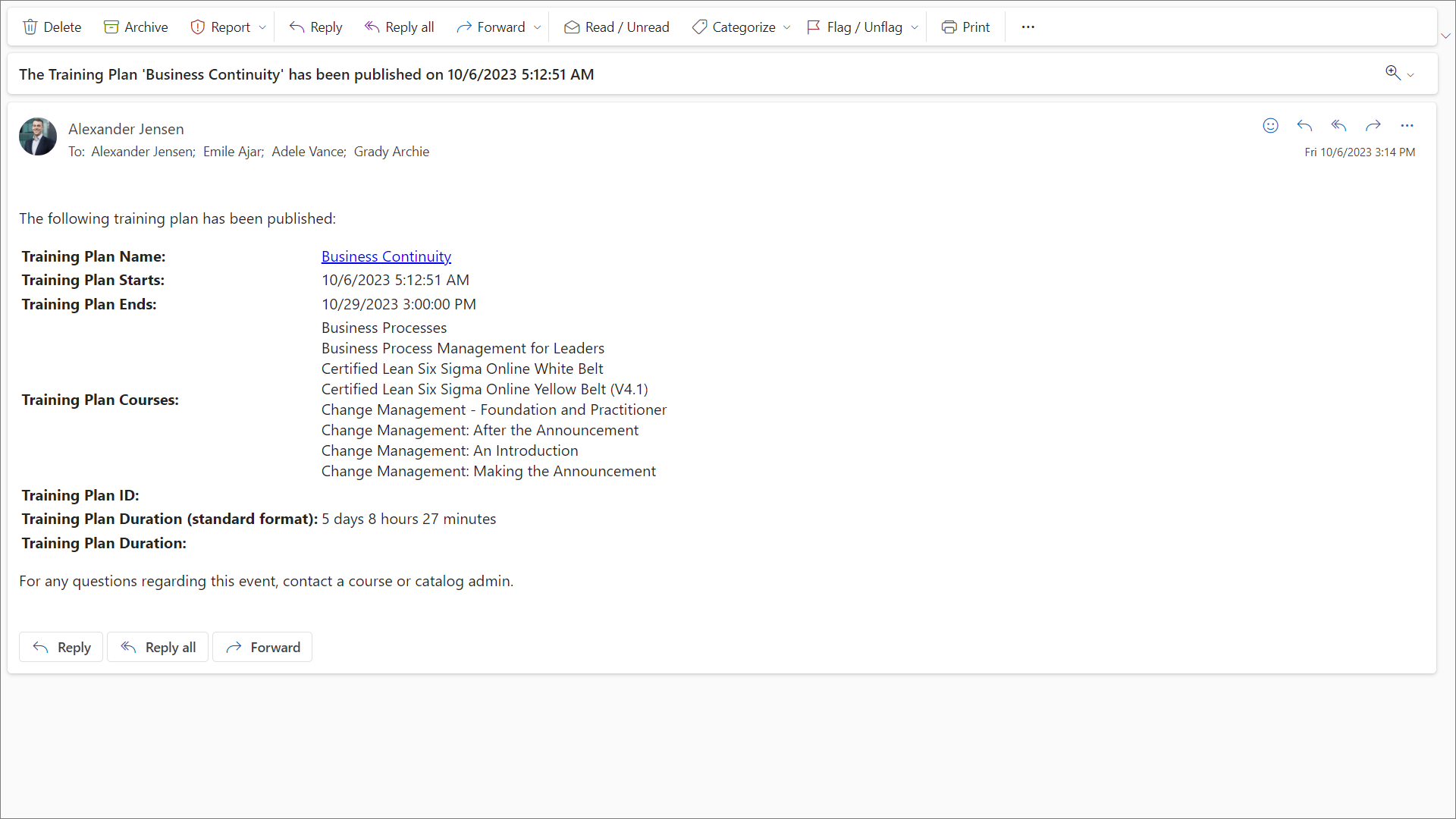This screenshot has height=819, width=1456.
Task: Click the Print toolbar button
Action: tap(965, 27)
